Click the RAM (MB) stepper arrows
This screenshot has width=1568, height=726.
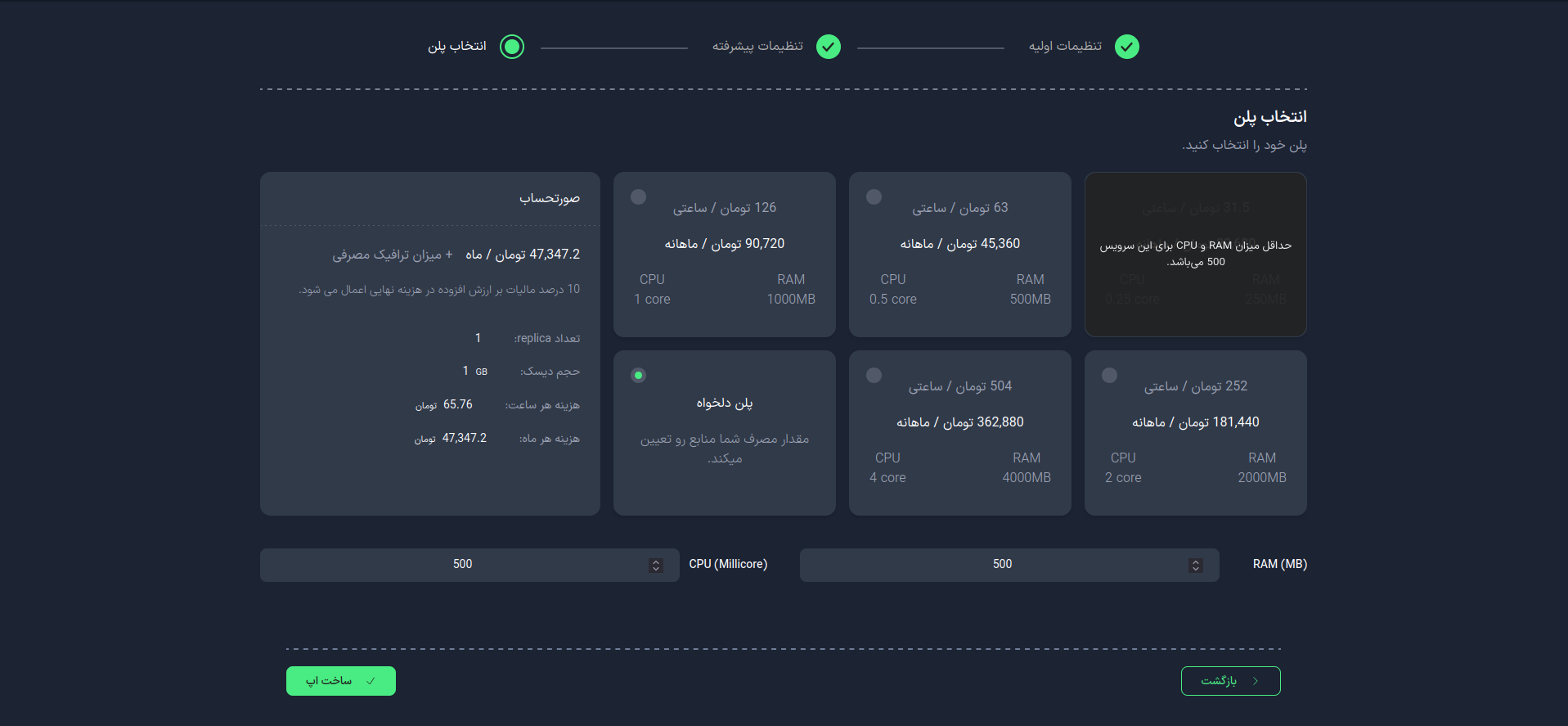(1195, 566)
